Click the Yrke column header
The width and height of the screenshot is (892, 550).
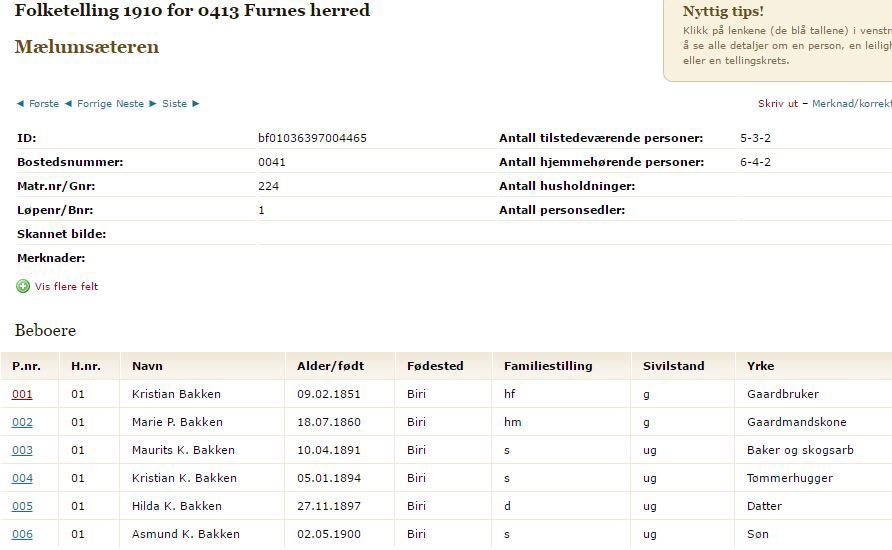760,366
